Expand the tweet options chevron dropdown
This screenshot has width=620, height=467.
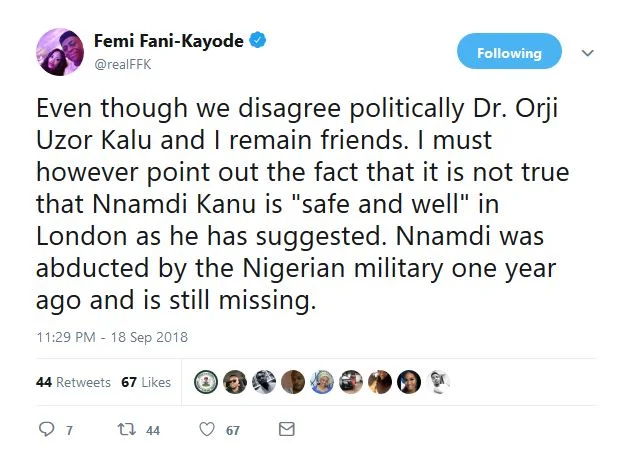tap(588, 53)
